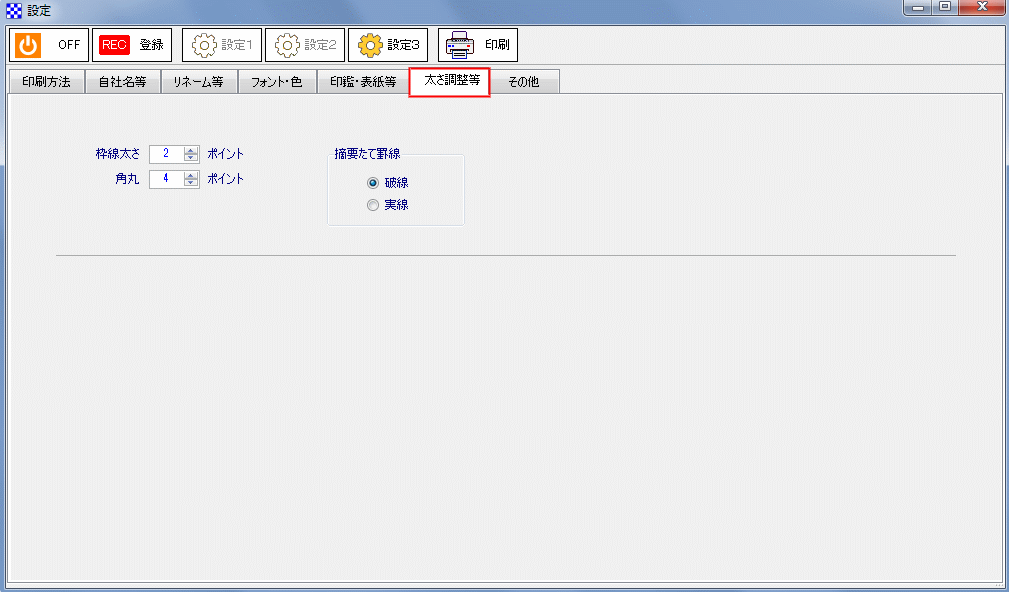Click inside the 角丸 value field
The image size is (1009, 592).
[166, 179]
